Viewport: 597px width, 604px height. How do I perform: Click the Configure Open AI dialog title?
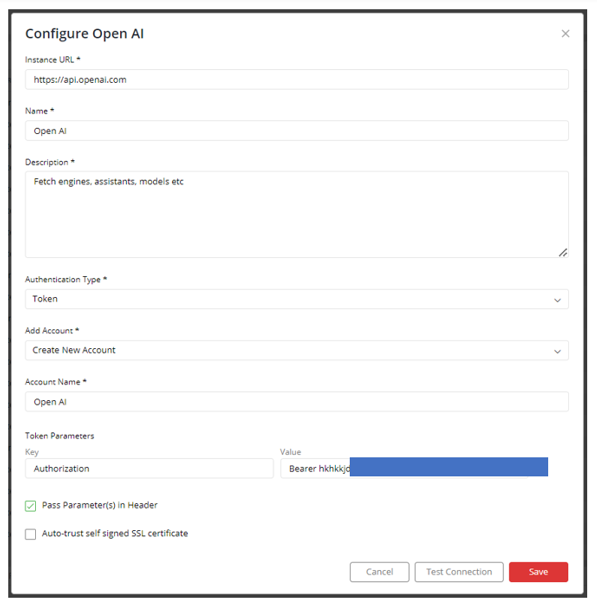coord(84,34)
